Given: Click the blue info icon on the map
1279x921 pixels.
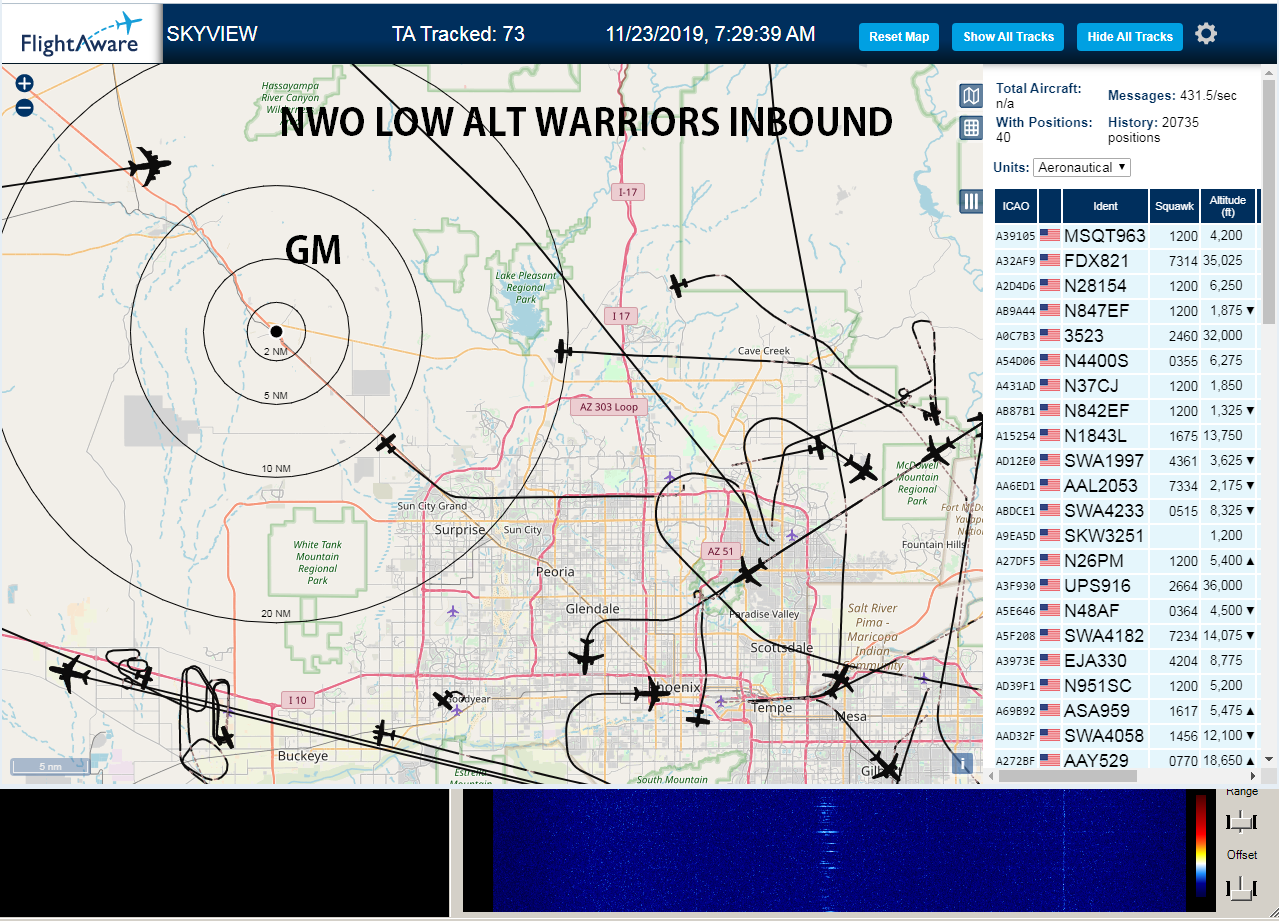Looking at the screenshot, I should [x=963, y=763].
